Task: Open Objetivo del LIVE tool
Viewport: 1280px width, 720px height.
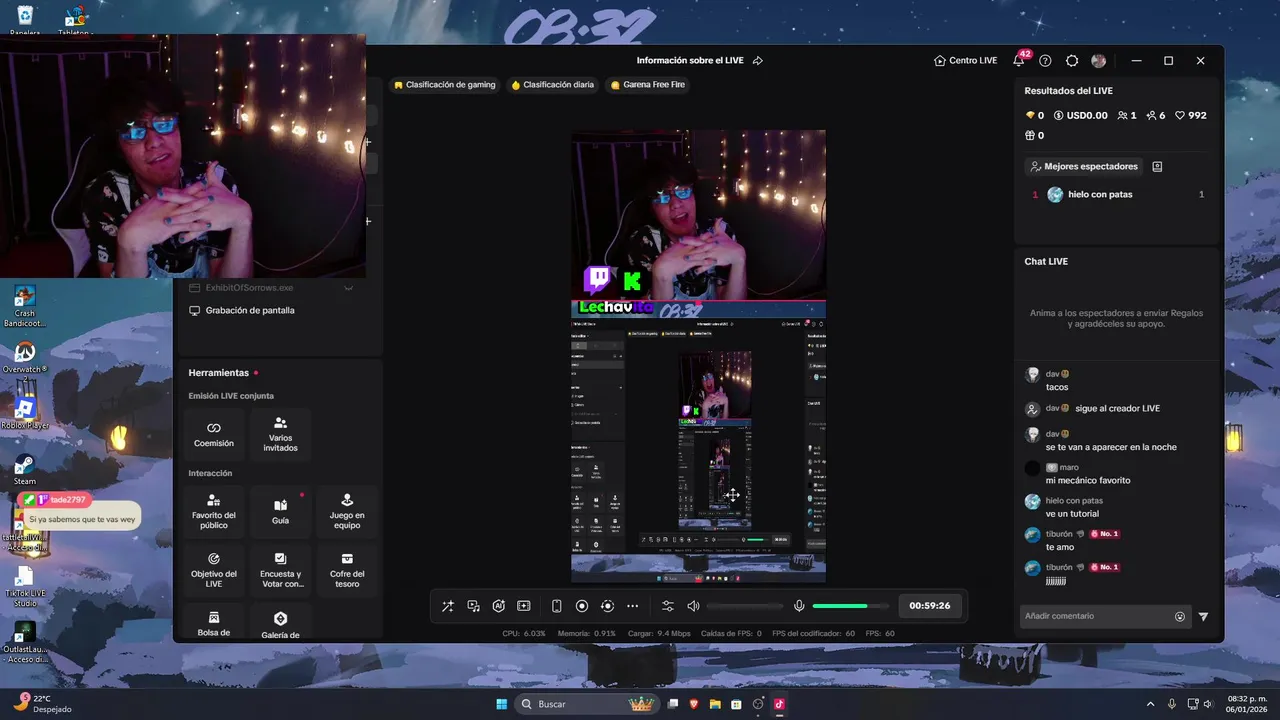Action: point(214,570)
